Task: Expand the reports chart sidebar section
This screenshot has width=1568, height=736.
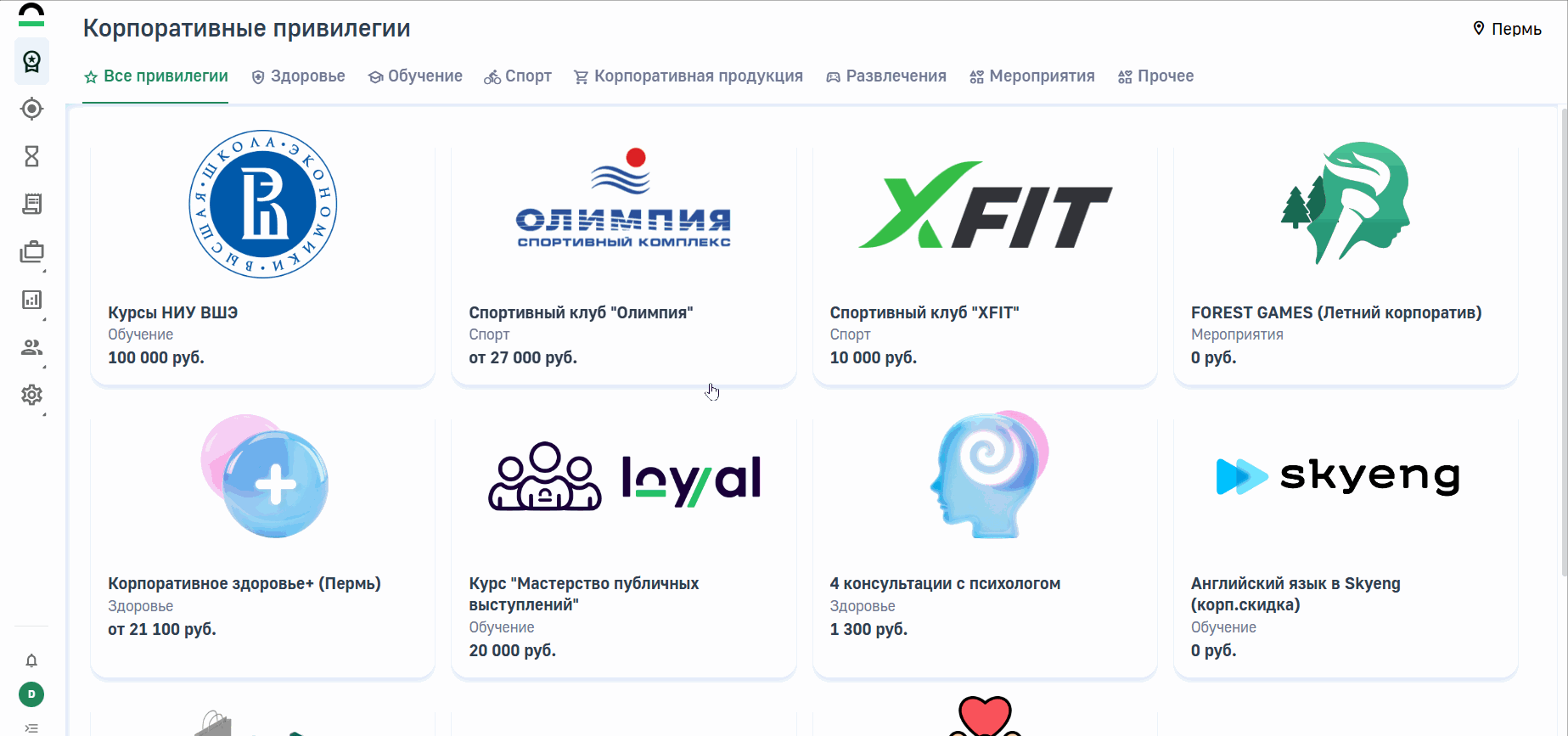Action: click(31, 300)
